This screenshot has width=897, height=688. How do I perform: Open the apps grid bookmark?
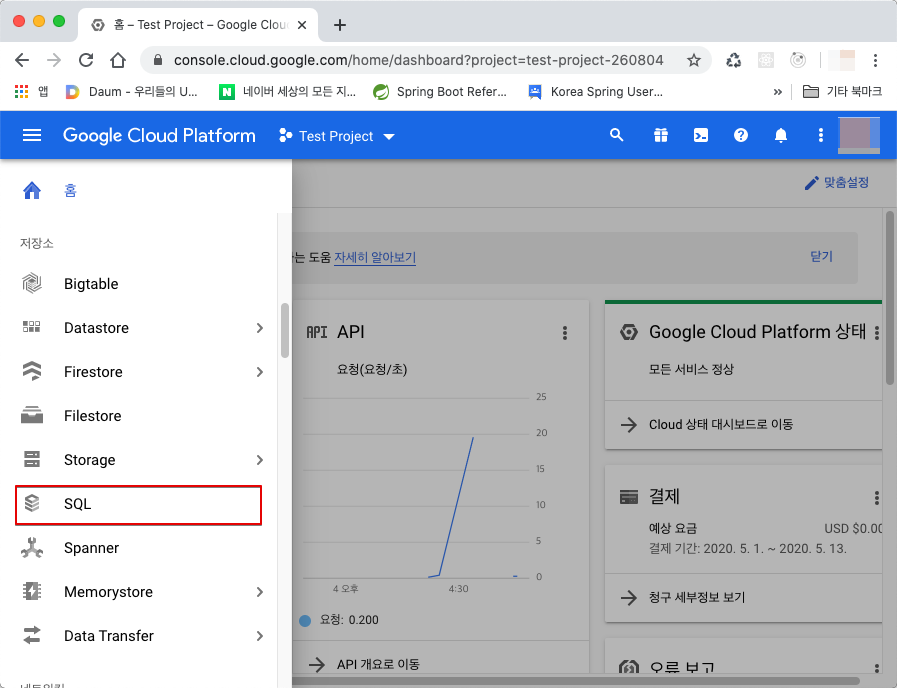point(21,92)
